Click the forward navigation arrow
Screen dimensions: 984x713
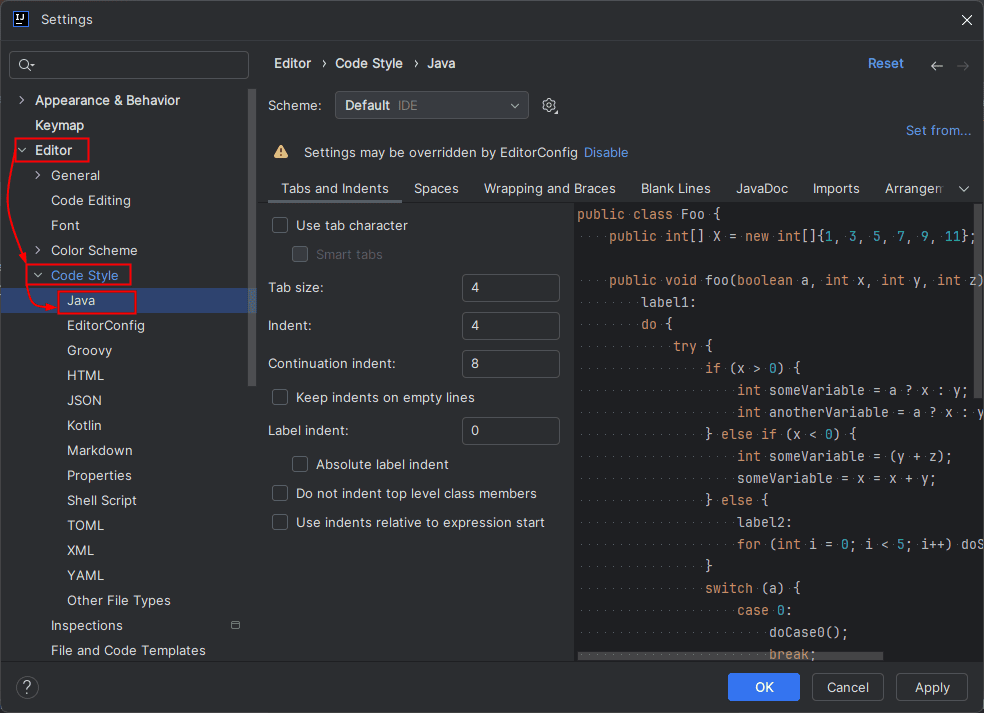[962, 65]
